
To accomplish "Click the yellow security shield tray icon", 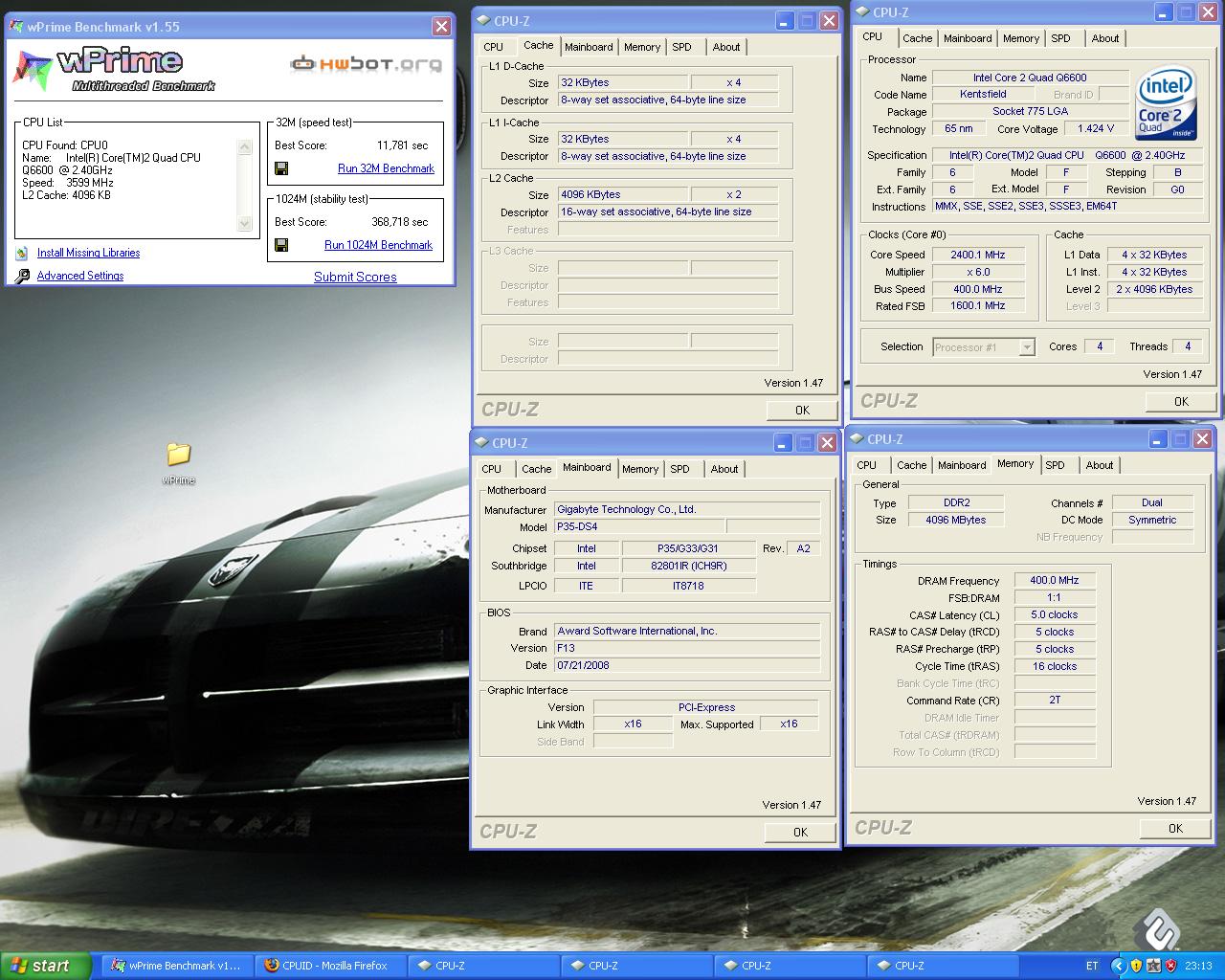I will tap(1136, 966).
